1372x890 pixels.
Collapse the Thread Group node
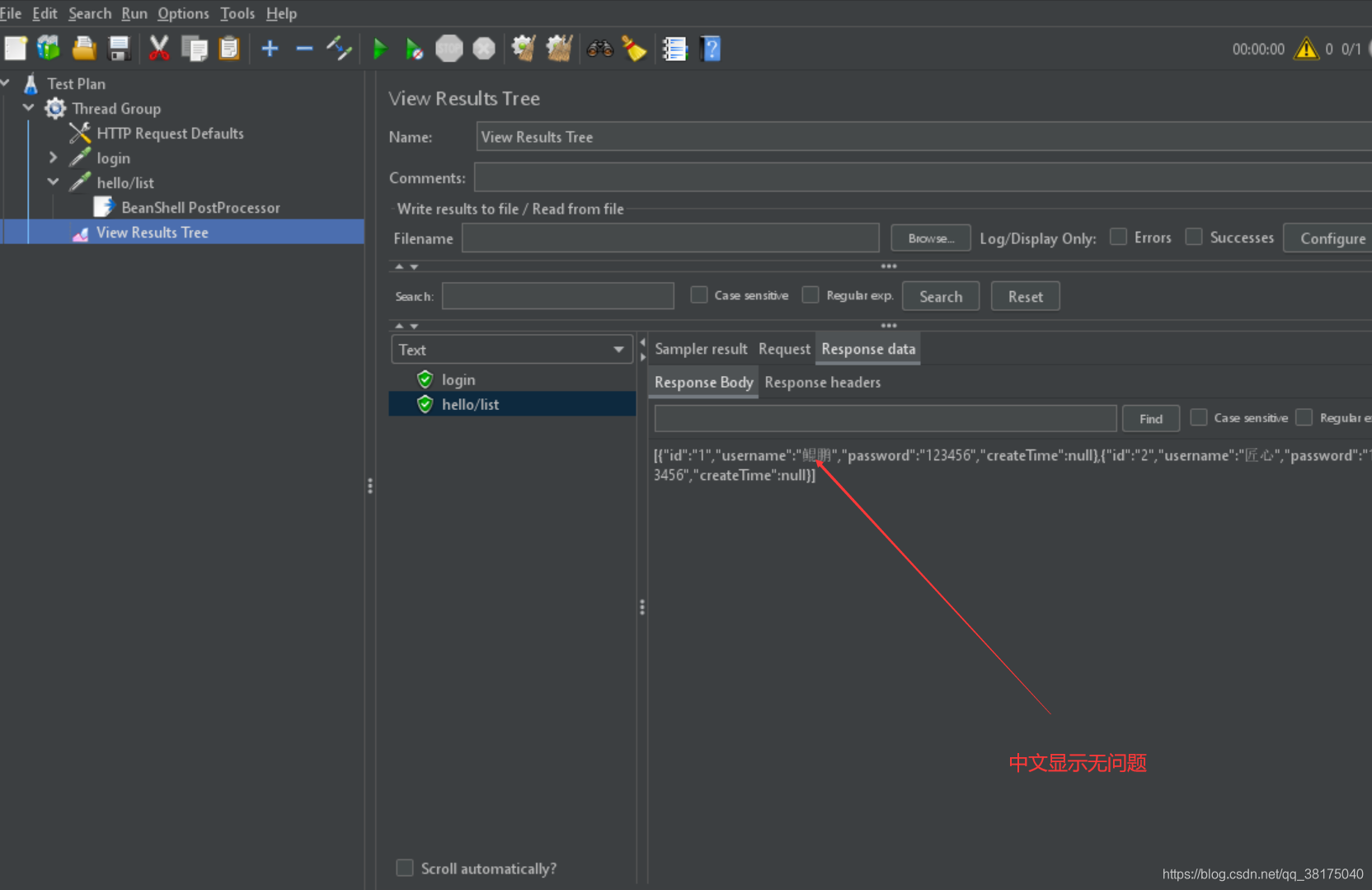click(29, 108)
